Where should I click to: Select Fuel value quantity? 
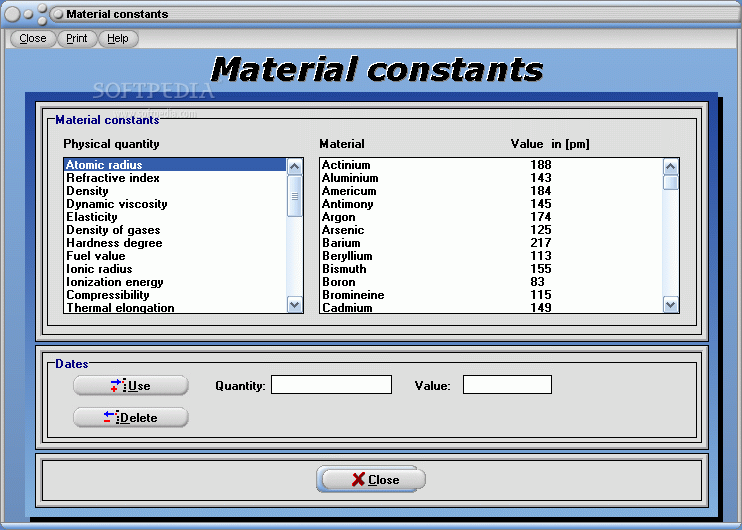(175, 256)
